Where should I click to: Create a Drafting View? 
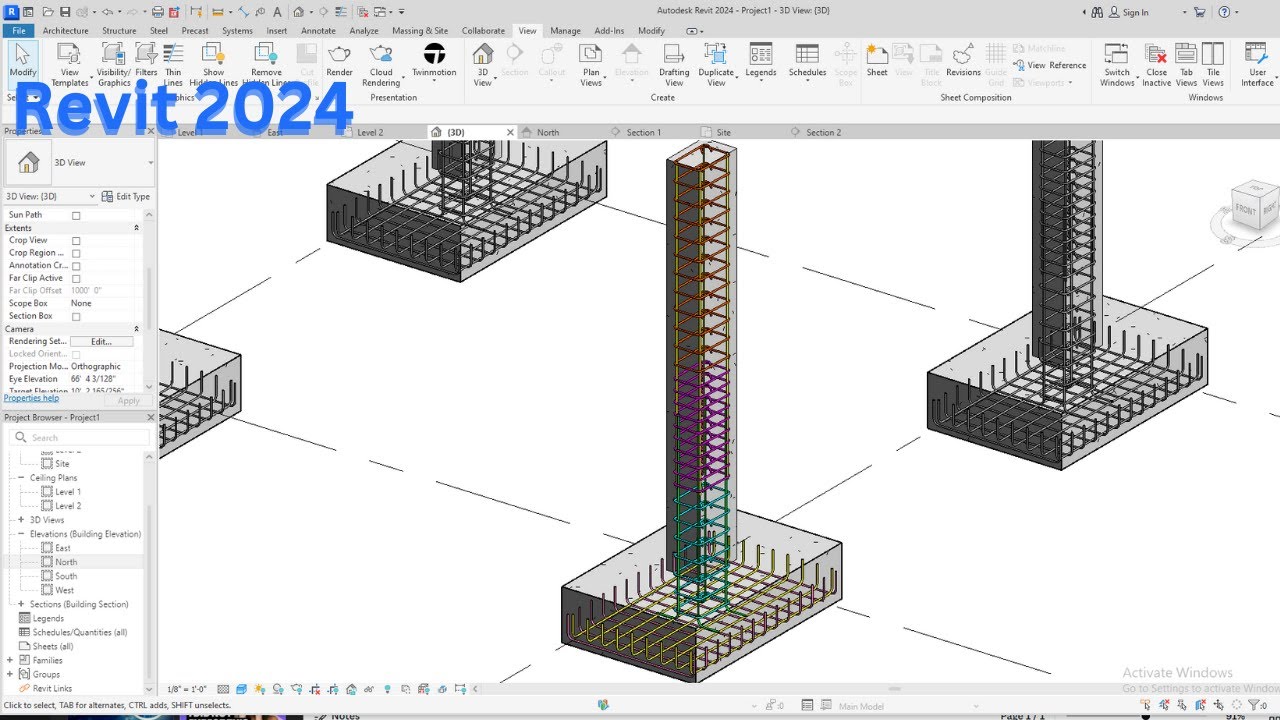tap(674, 64)
